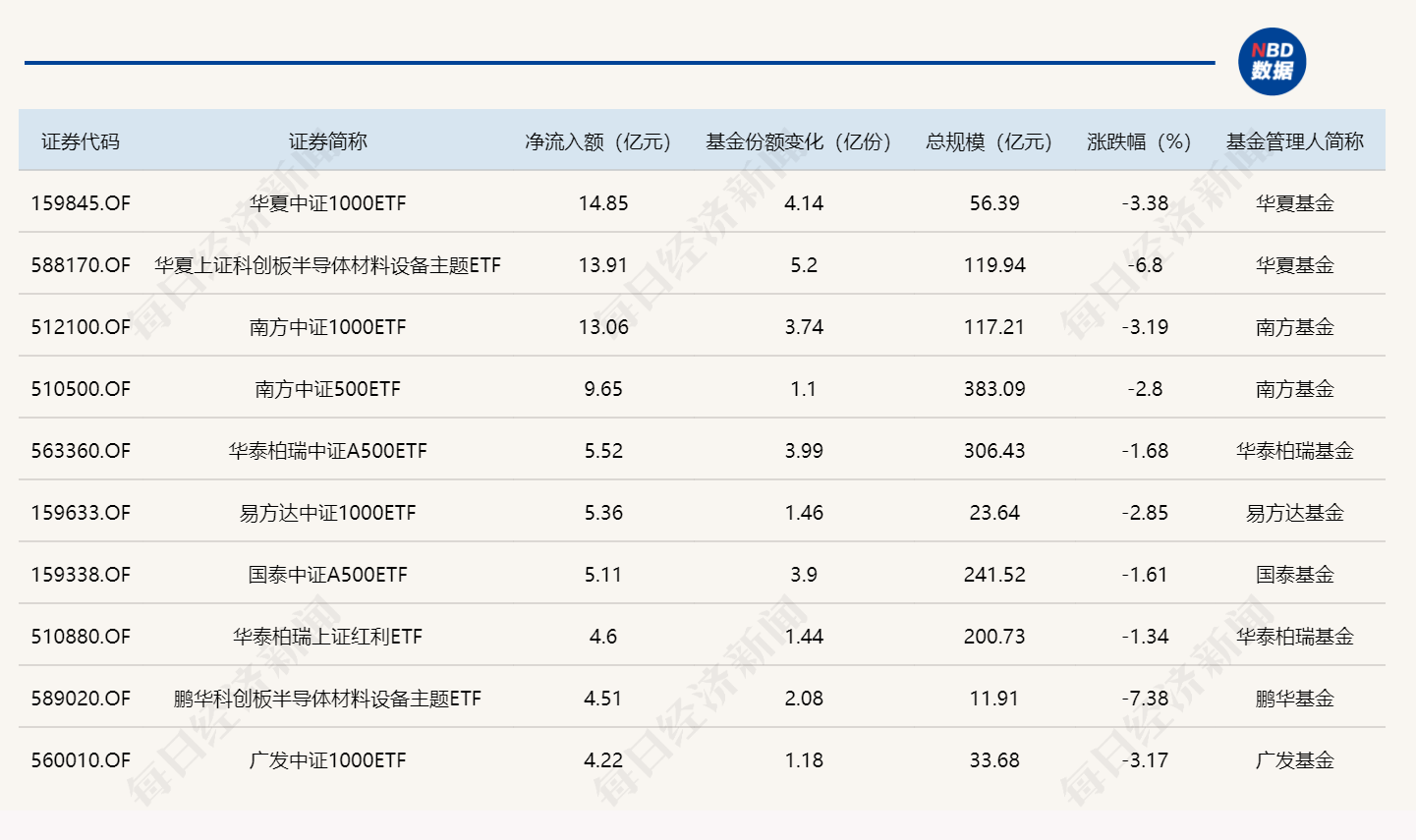Select net inflow value 5.11

pyautogui.click(x=603, y=575)
